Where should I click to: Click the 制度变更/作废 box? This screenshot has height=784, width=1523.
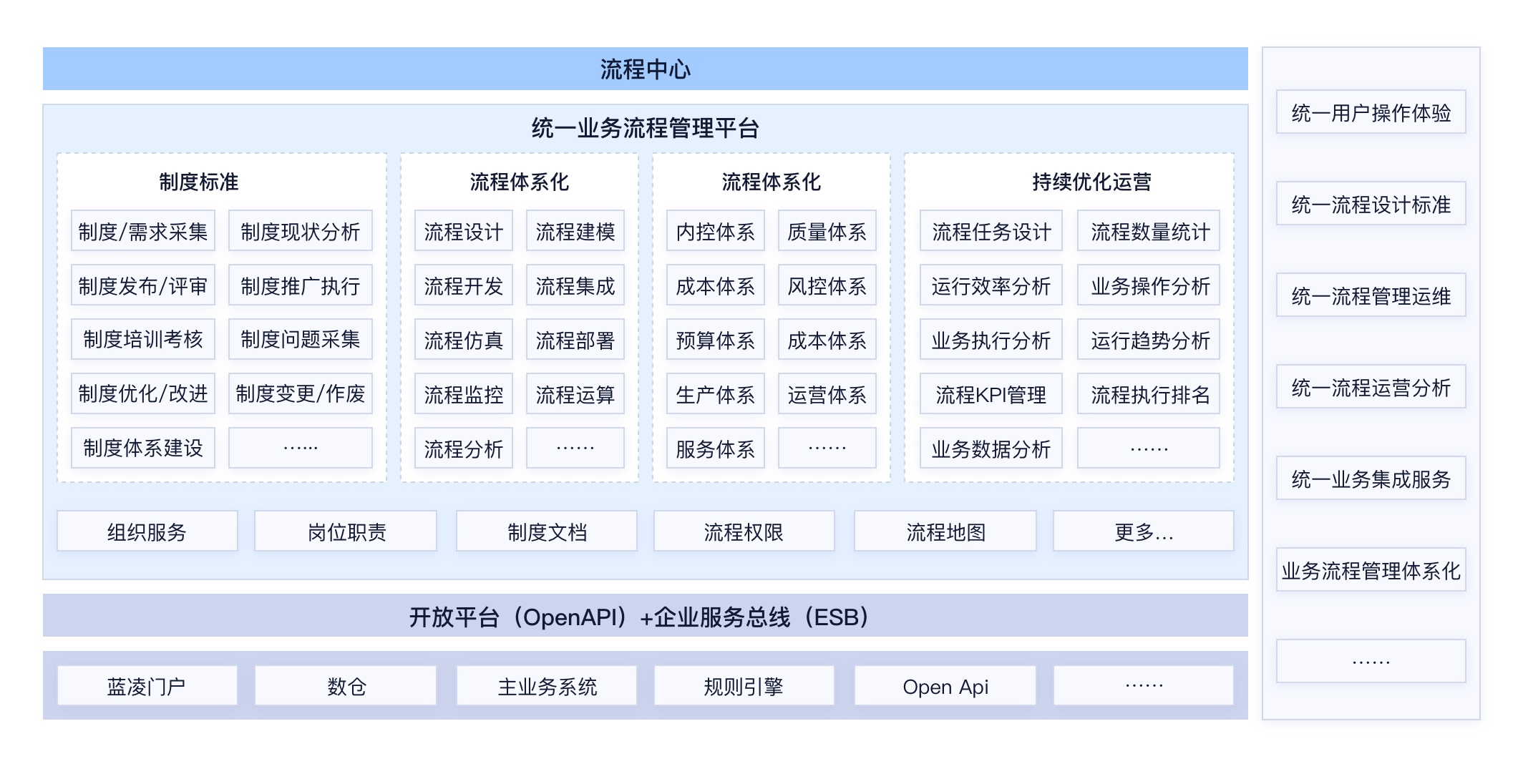click(x=301, y=393)
